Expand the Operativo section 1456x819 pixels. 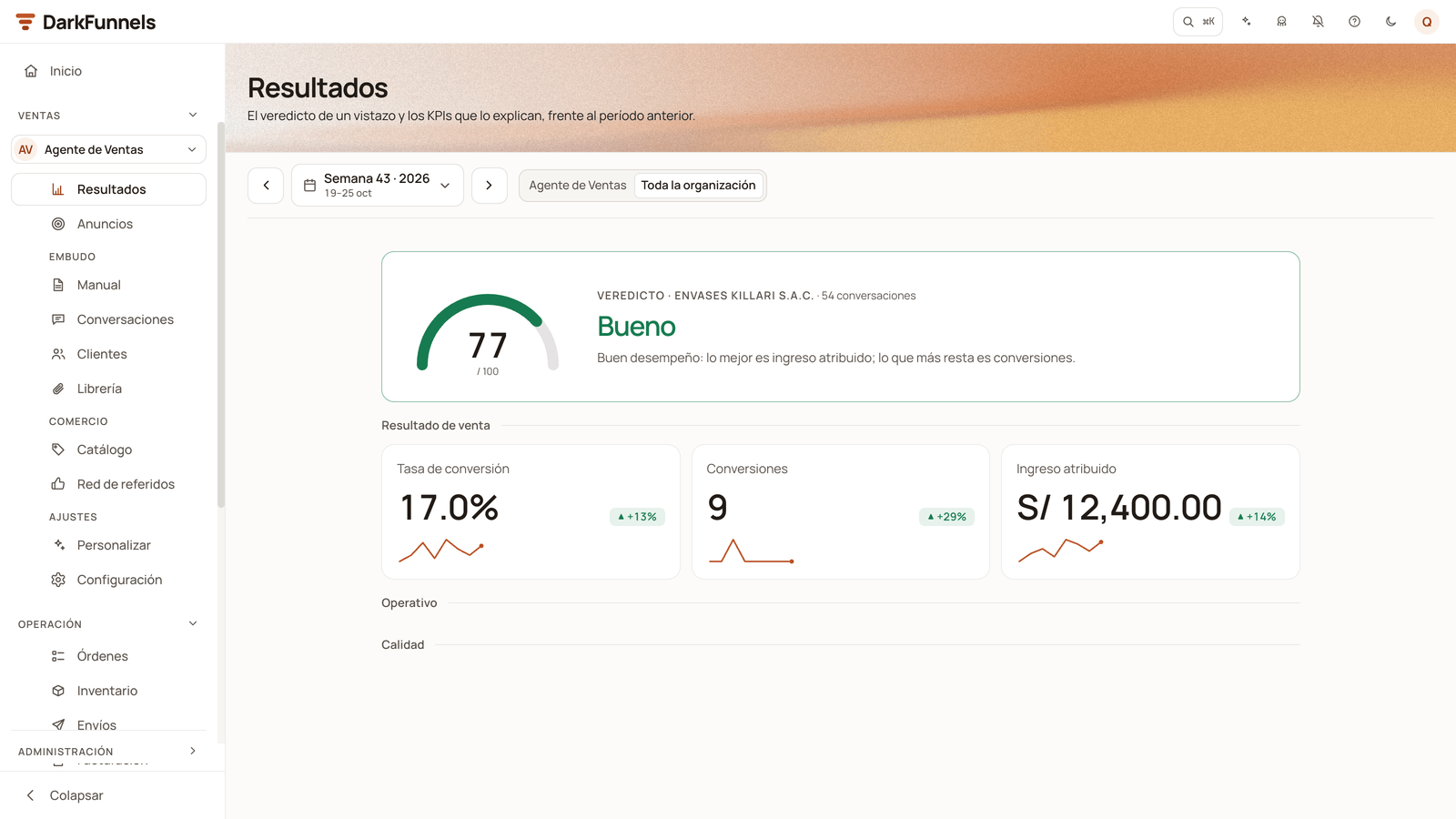[409, 603]
